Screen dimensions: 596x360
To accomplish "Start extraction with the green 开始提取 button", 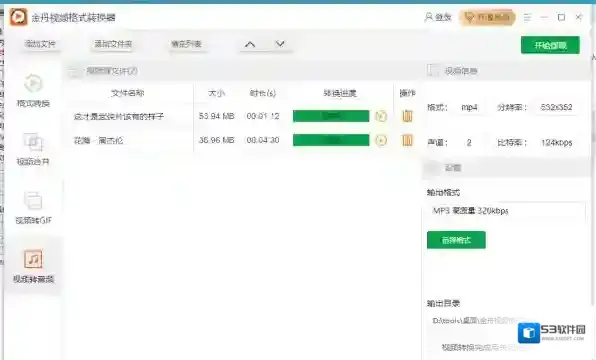I will click(x=550, y=45).
